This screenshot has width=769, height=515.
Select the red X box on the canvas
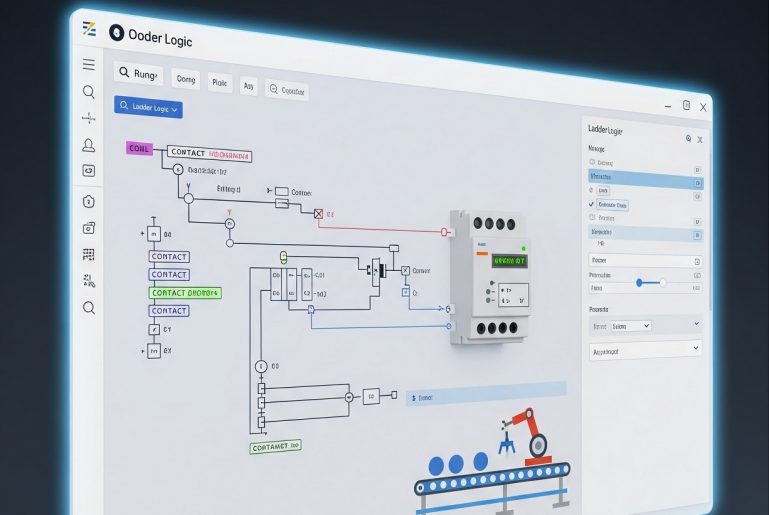pyautogui.click(x=318, y=213)
